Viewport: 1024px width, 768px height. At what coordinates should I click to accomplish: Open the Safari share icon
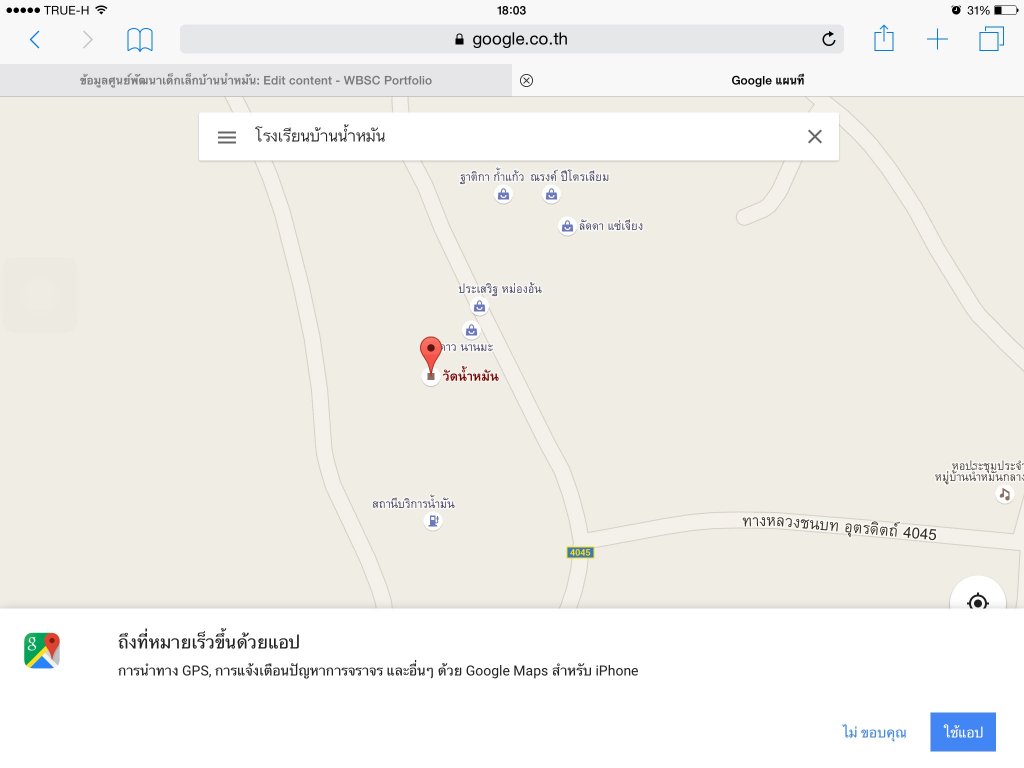[884, 39]
